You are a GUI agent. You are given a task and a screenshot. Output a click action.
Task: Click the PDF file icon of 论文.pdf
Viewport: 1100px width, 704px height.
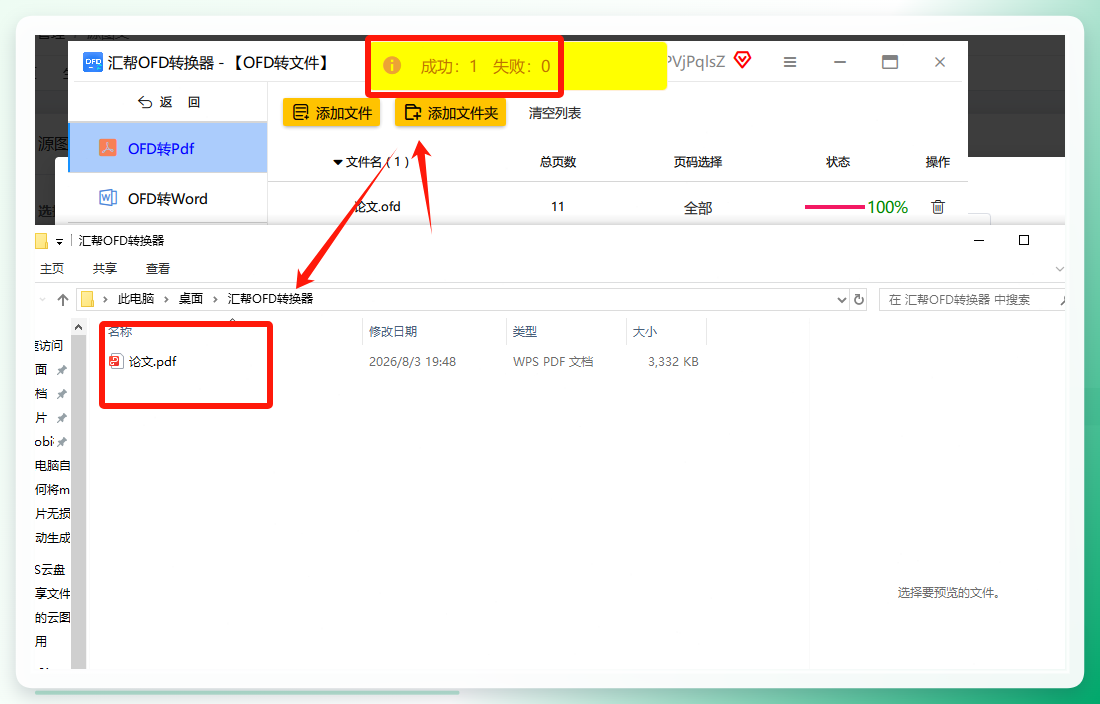click(x=116, y=362)
